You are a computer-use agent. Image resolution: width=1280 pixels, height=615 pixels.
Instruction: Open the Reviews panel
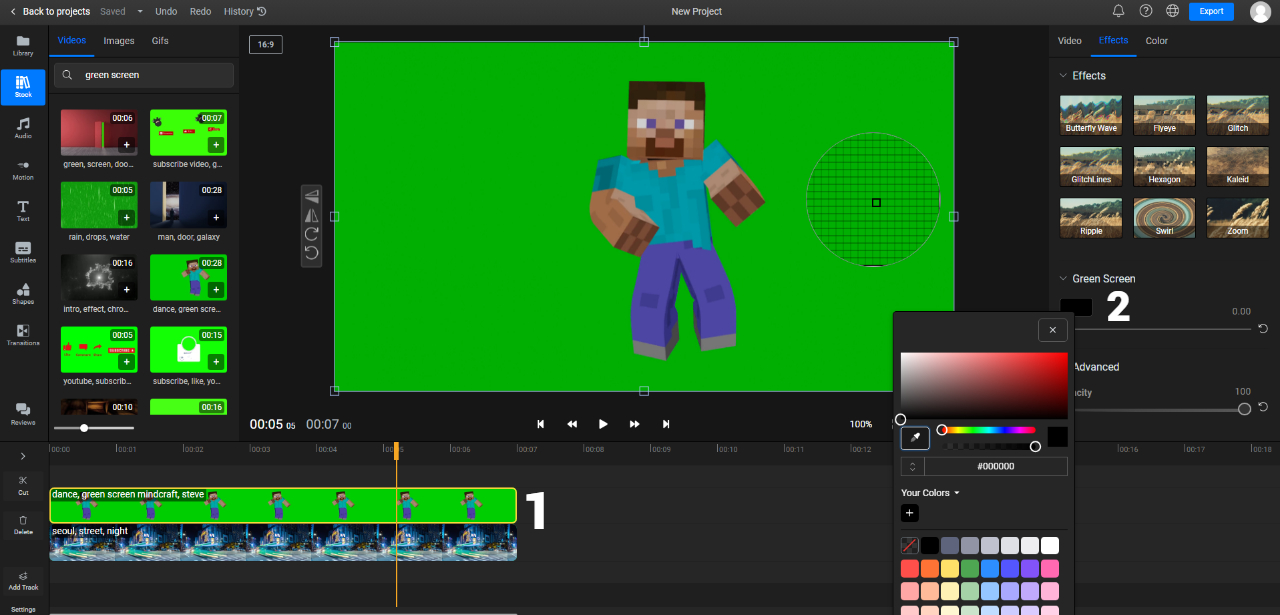point(23,413)
